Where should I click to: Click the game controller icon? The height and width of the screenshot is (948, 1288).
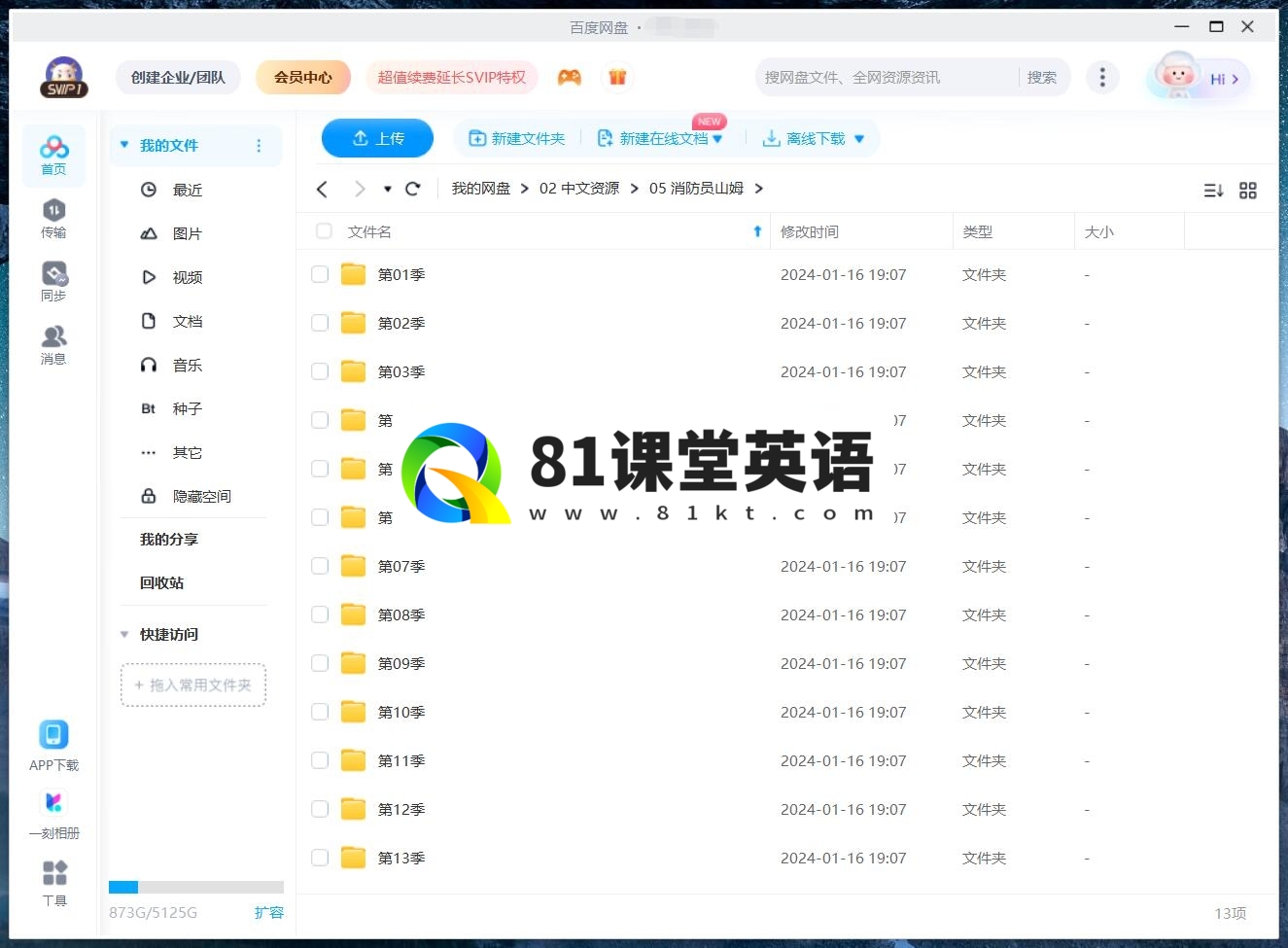pyautogui.click(x=570, y=78)
